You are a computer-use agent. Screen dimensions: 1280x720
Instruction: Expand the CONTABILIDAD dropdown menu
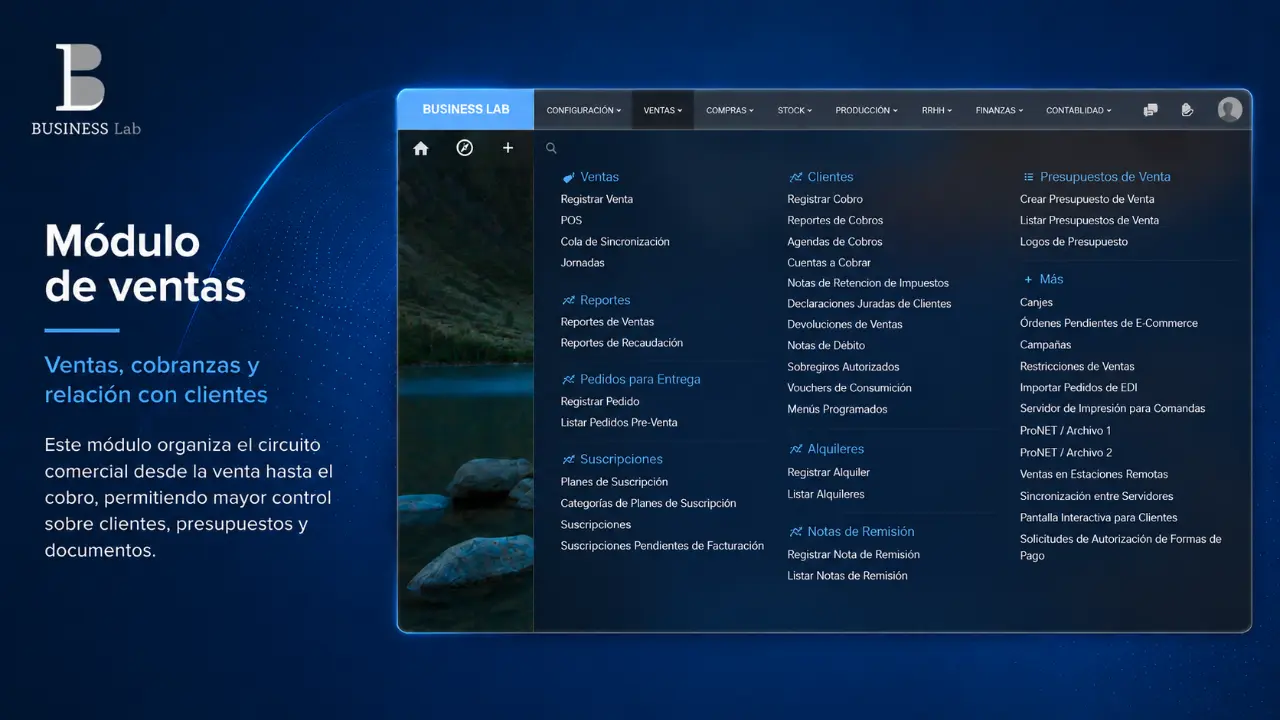pyautogui.click(x=1079, y=110)
